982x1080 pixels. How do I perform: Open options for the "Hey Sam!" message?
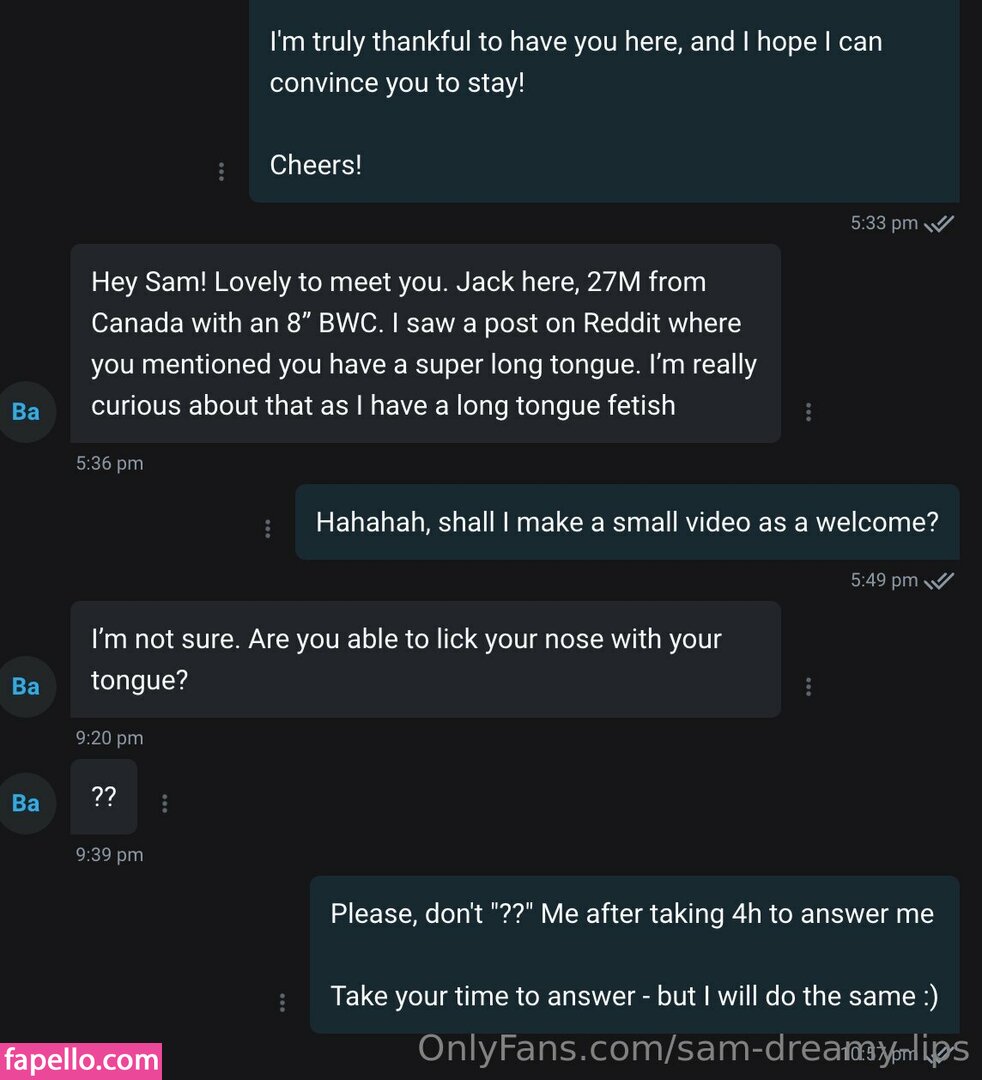[808, 412]
